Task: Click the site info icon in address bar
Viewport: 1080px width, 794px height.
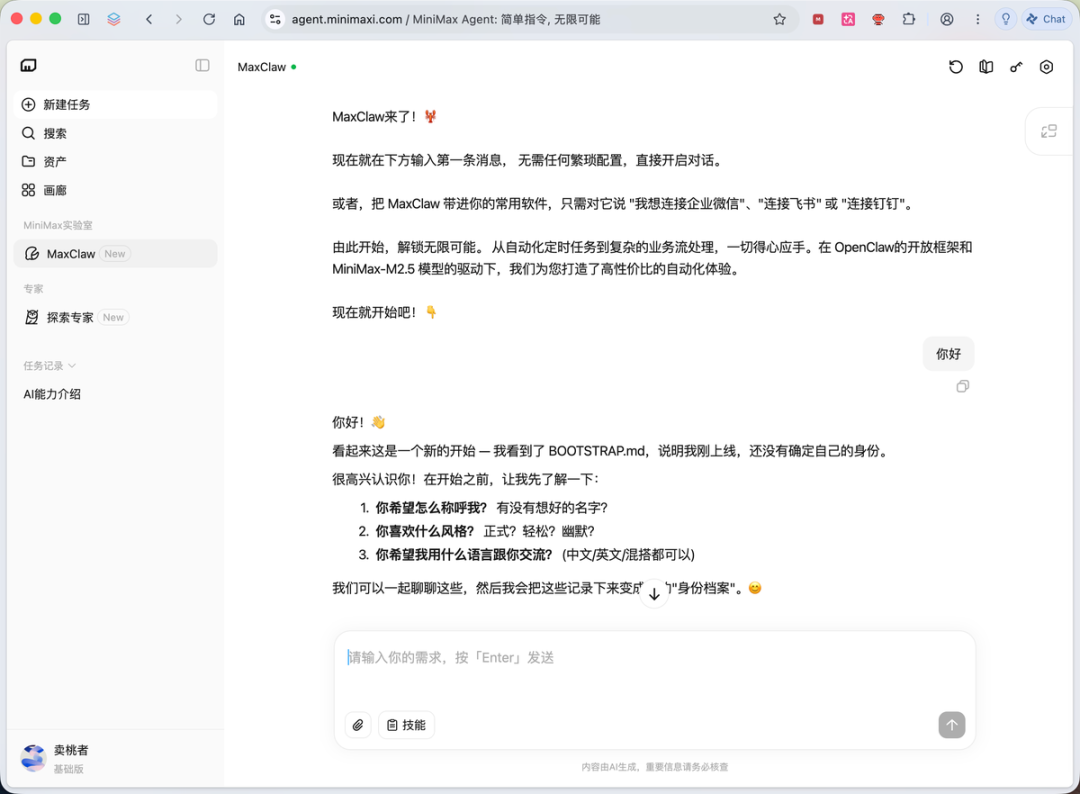Action: 276,19
